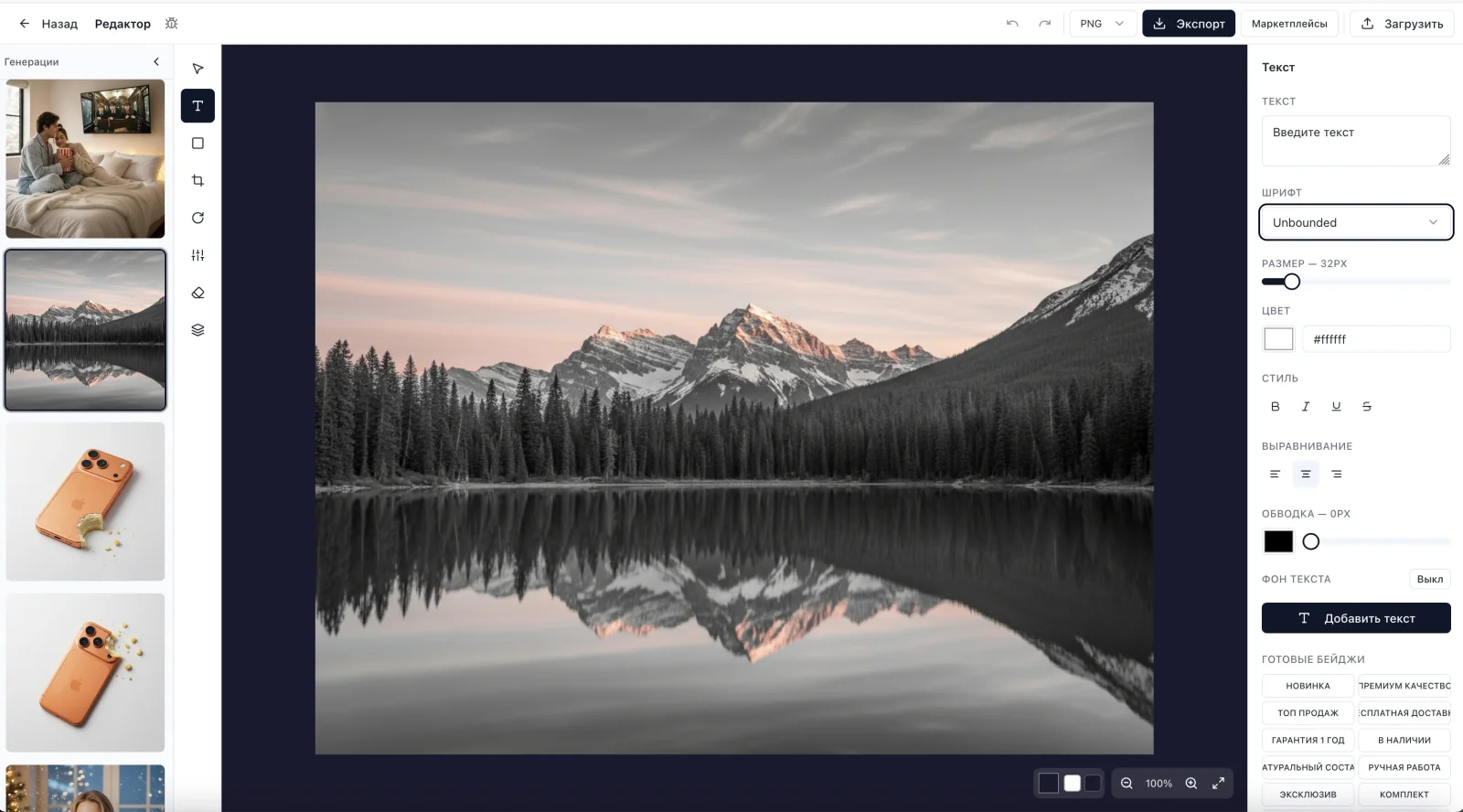The width and height of the screenshot is (1463, 812).
Task: Select the rectangle shape tool
Action: coord(198,144)
